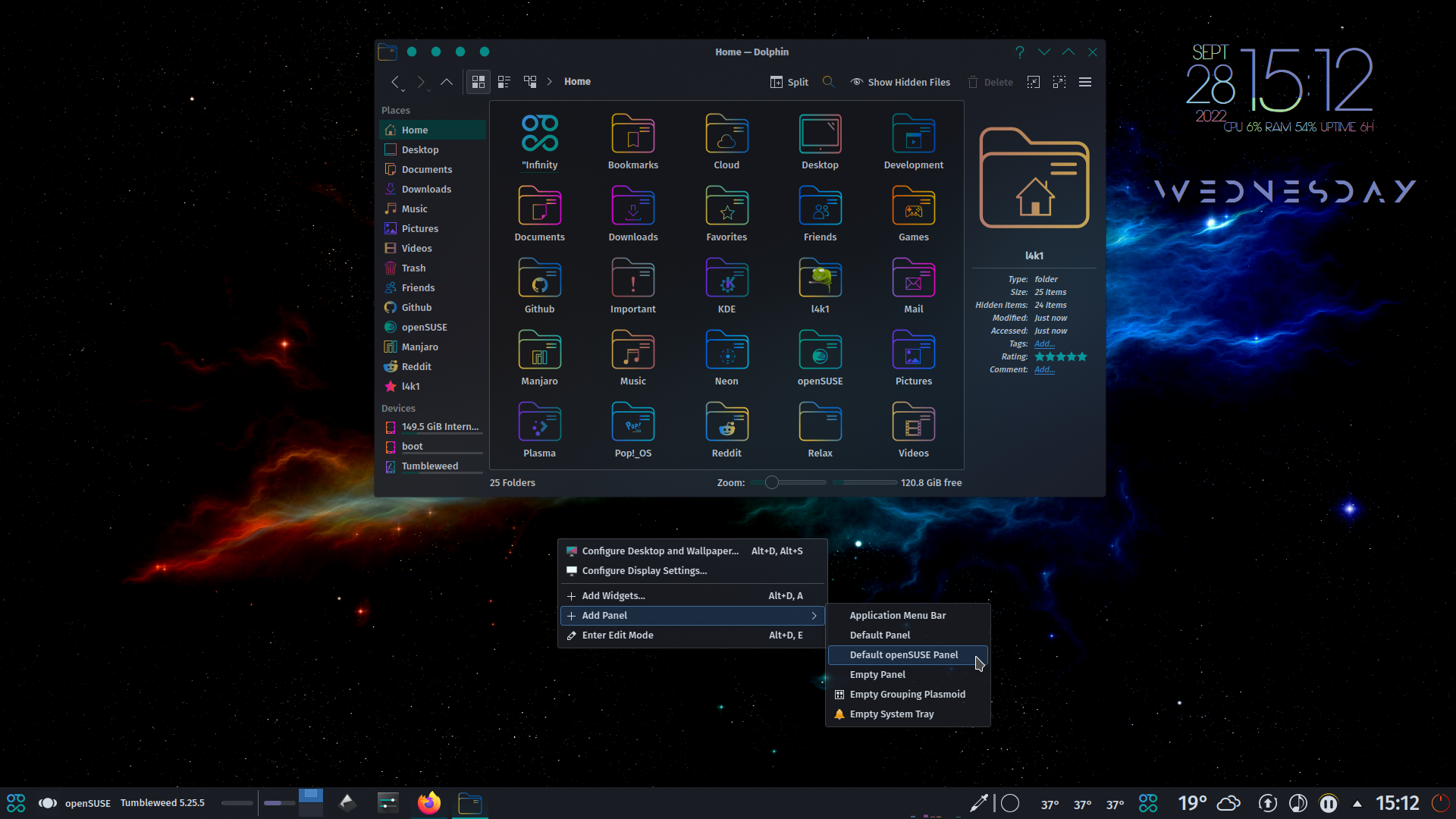Expand hidden system tray icons
Screen dimensions: 1456x819
(x=1357, y=802)
